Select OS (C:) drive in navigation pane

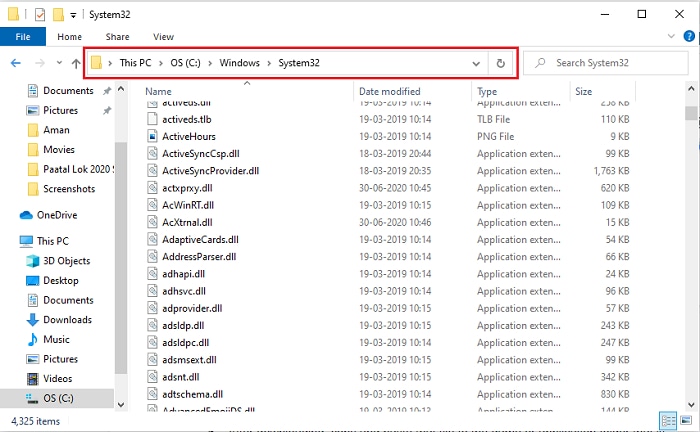pyautogui.click(x=58, y=398)
